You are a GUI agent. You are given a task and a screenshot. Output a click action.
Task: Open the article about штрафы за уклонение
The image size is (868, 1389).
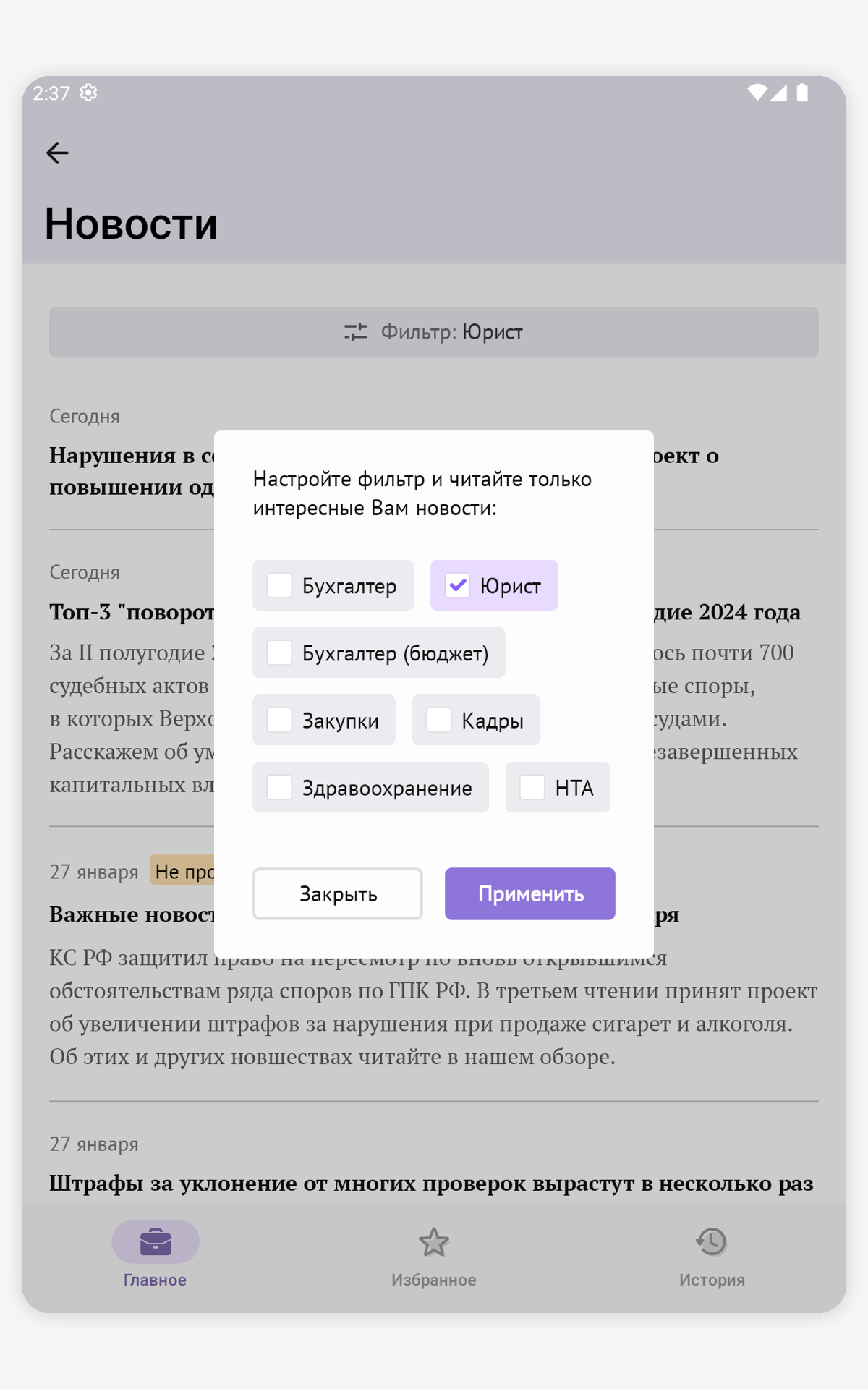click(431, 1184)
